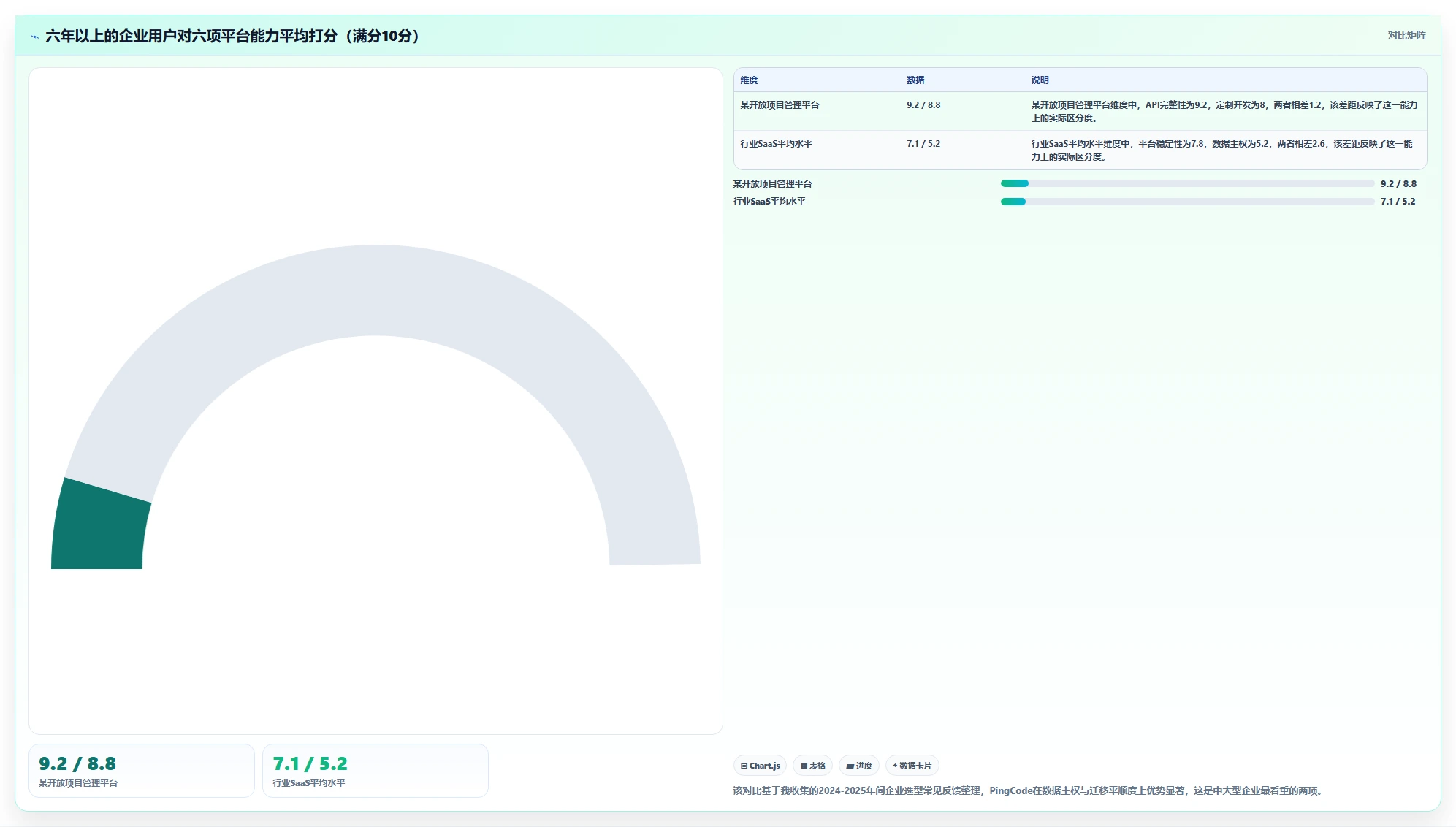Viewport: 1456px width, 827px height.
Task: Click the footnote mentioning PingCode
Action: point(1029,790)
